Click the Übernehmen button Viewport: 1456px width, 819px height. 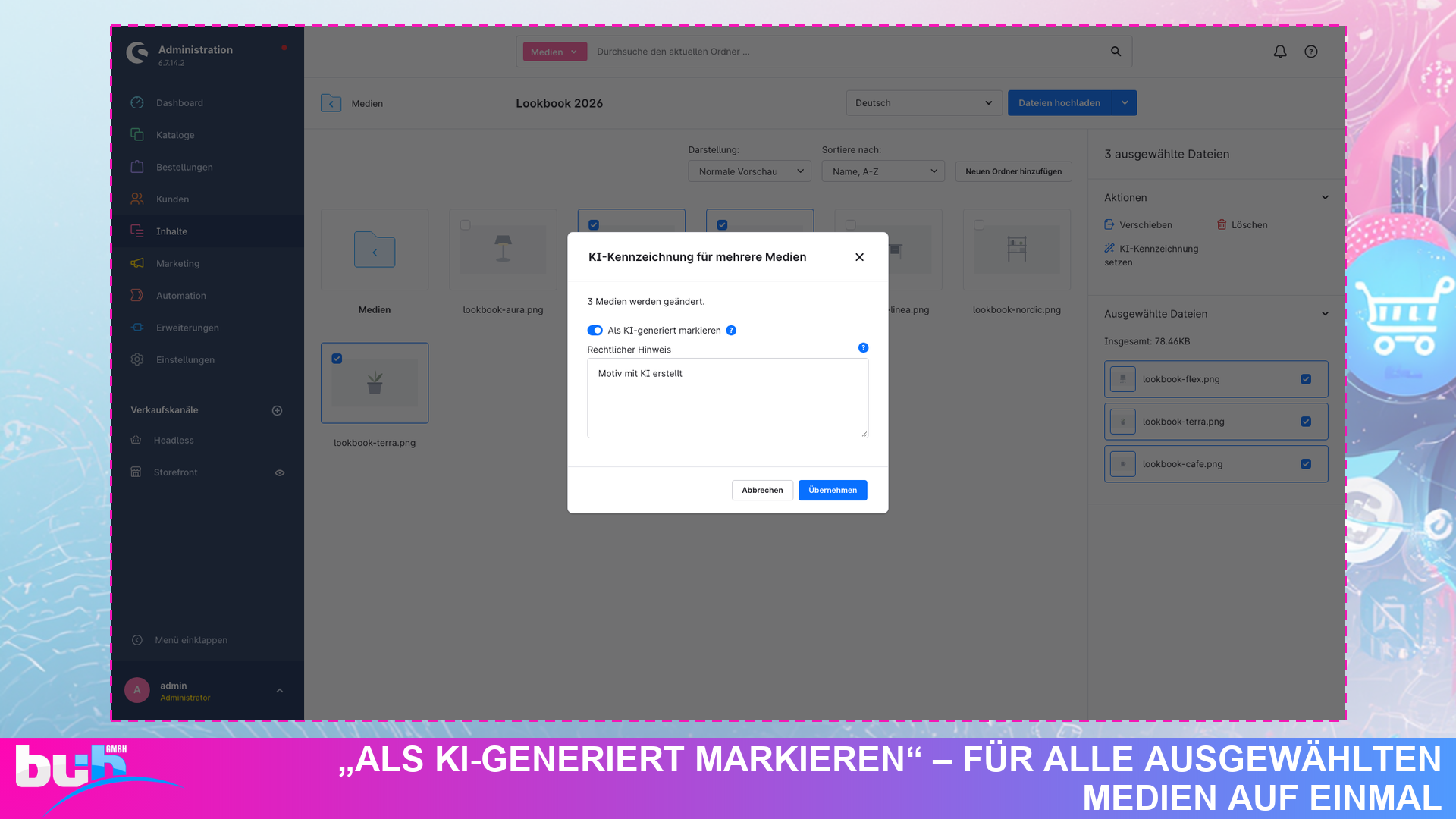(x=833, y=491)
